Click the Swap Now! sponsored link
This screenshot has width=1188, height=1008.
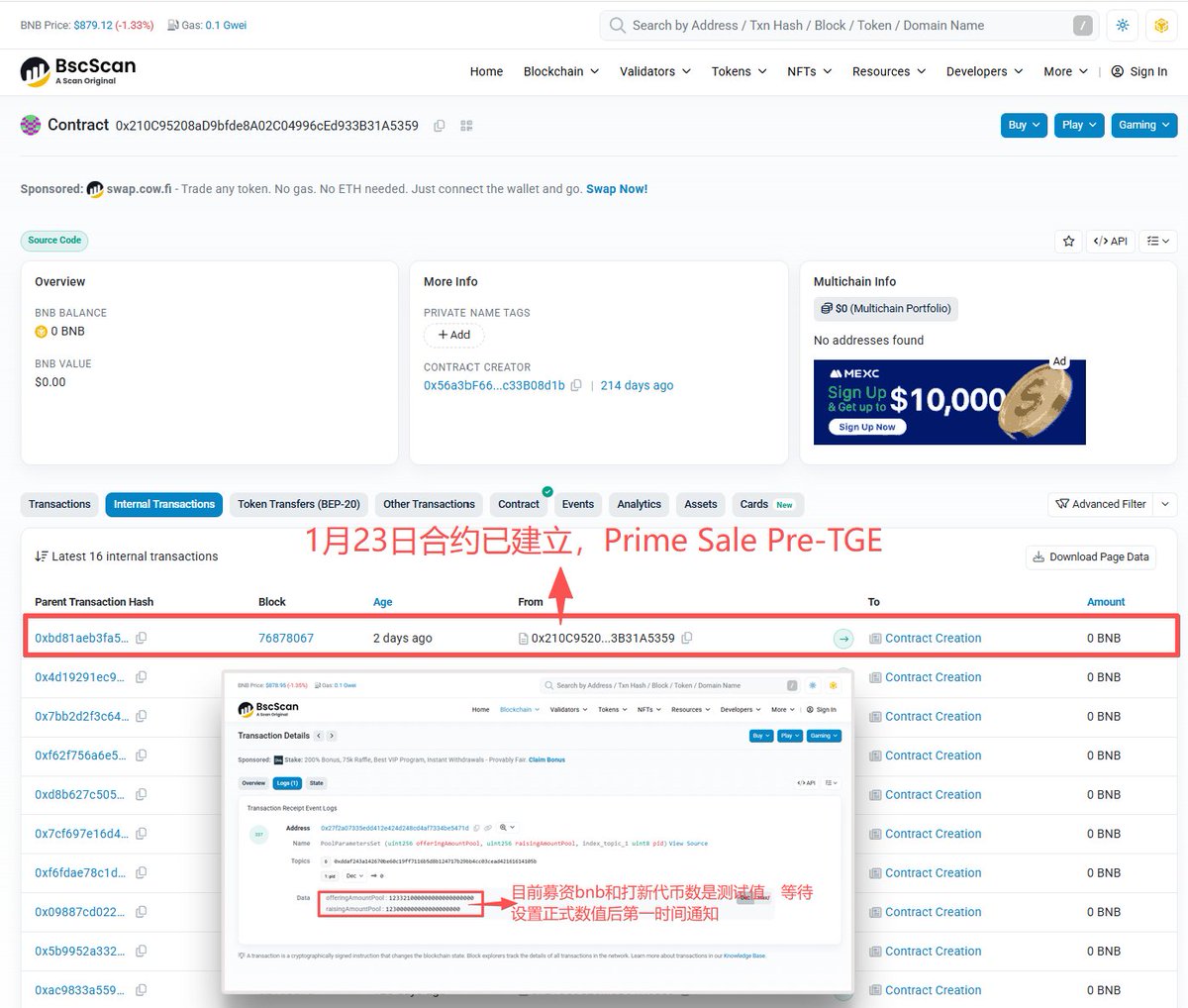click(x=617, y=188)
